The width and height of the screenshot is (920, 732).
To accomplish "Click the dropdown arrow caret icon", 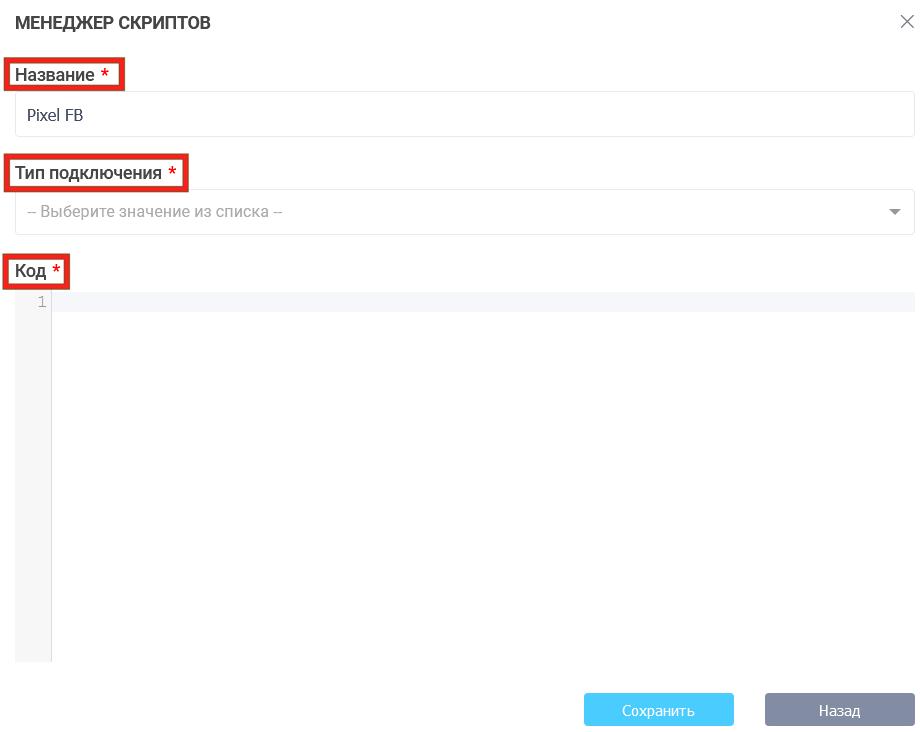I will point(894,212).
